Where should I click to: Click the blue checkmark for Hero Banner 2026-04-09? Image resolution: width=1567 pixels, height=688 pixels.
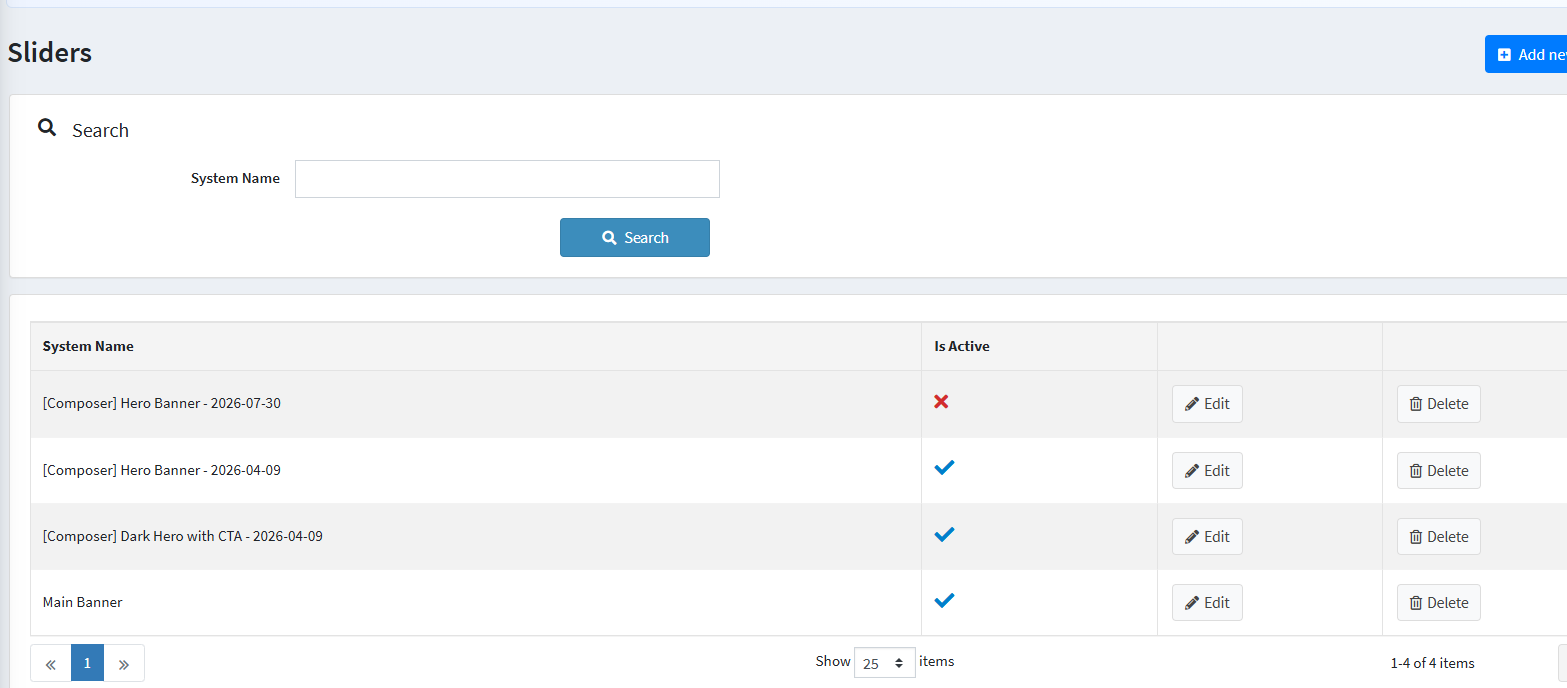pyautogui.click(x=944, y=467)
